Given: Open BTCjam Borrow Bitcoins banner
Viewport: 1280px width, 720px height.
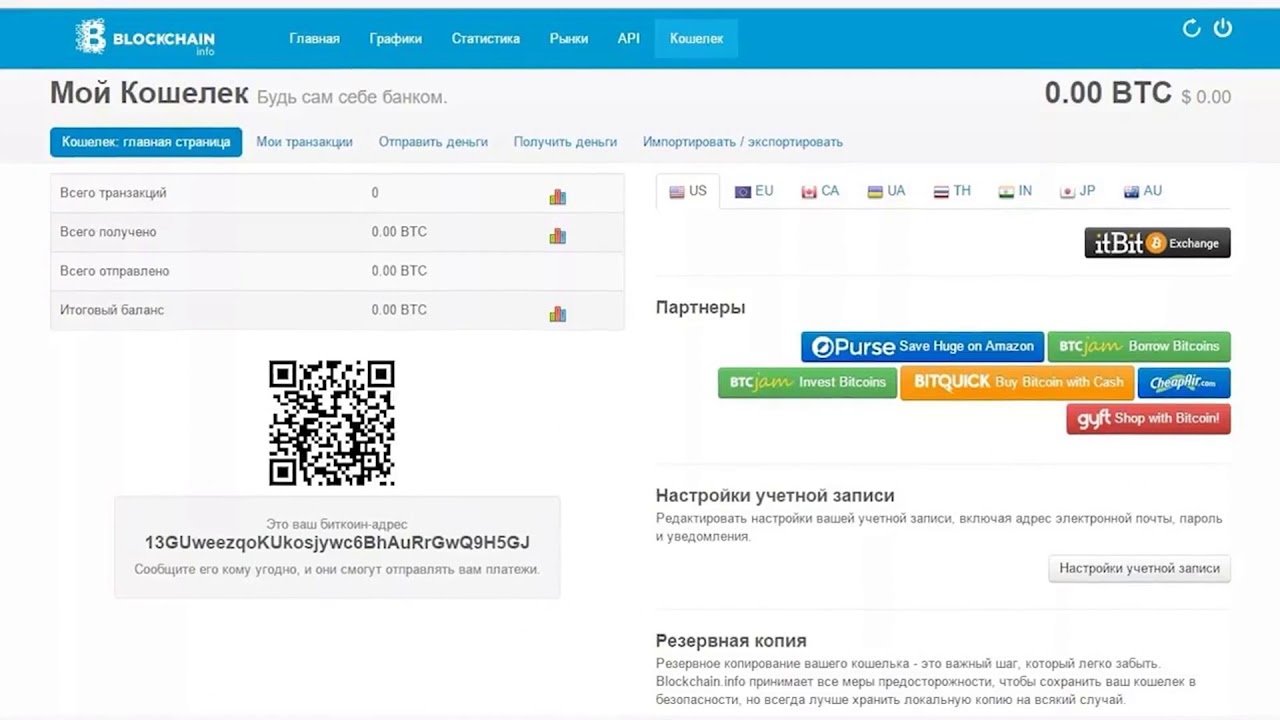Looking at the screenshot, I should tap(1139, 347).
